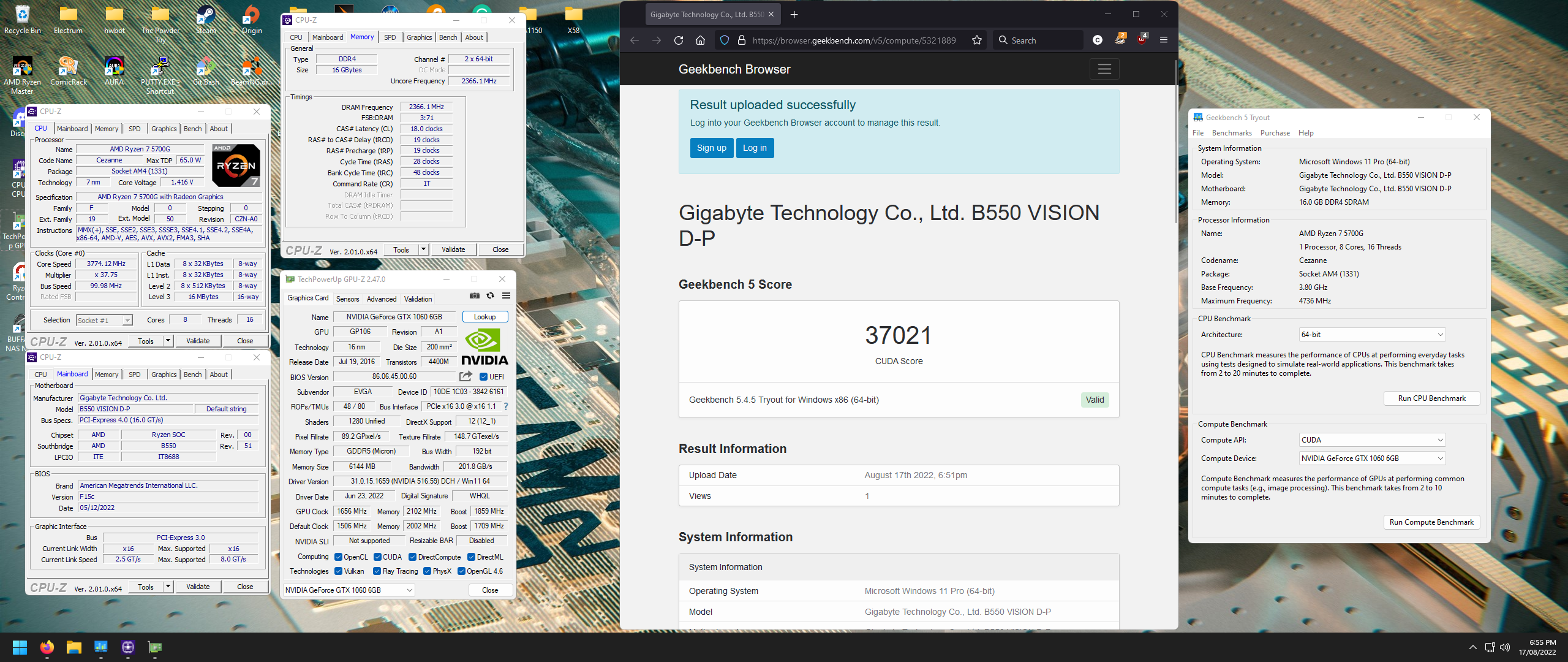This screenshot has width=1568, height=662.
Task: Reload the Geekbench page in Firefox
Action: pos(679,40)
